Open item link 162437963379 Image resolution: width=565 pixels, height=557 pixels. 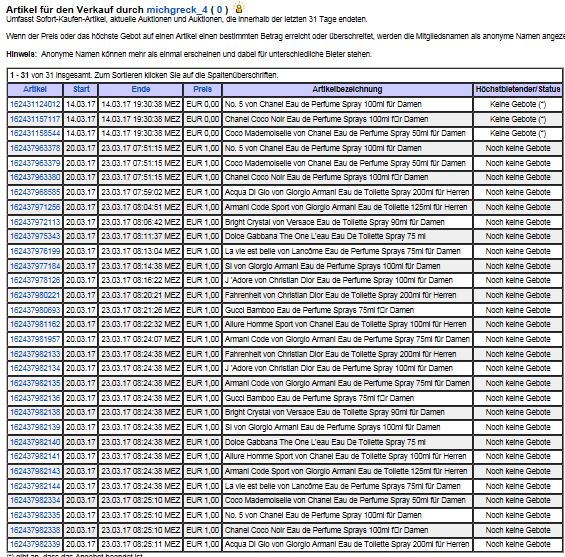(35, 163)
